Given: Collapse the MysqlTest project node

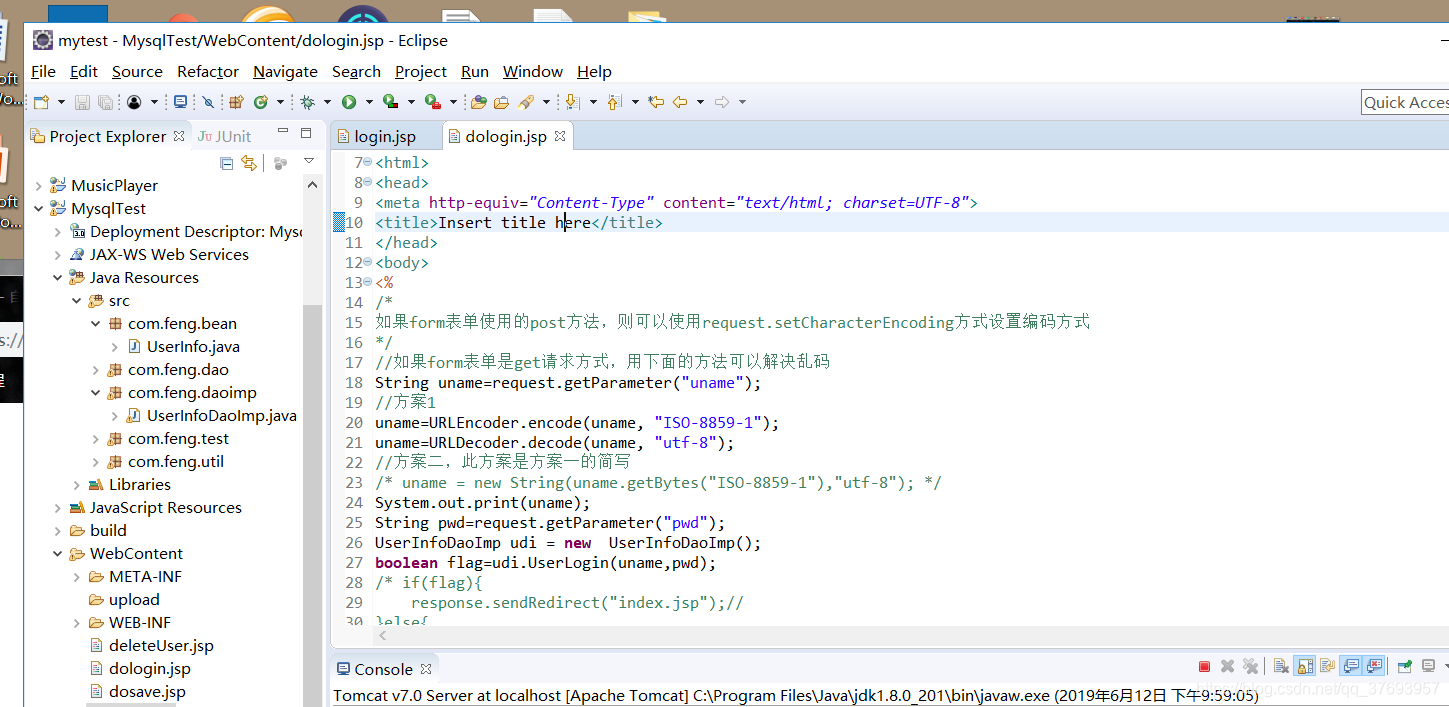Looking at the screenshot, I should tap(39, 209).
